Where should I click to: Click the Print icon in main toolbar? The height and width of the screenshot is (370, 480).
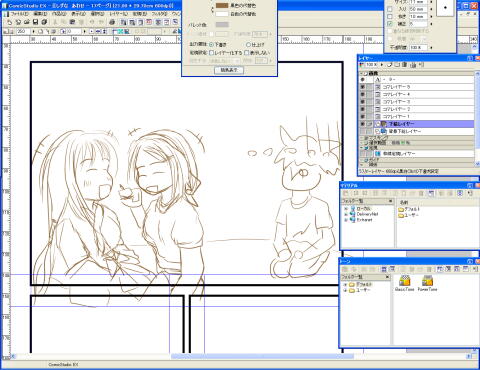[112, 22]
